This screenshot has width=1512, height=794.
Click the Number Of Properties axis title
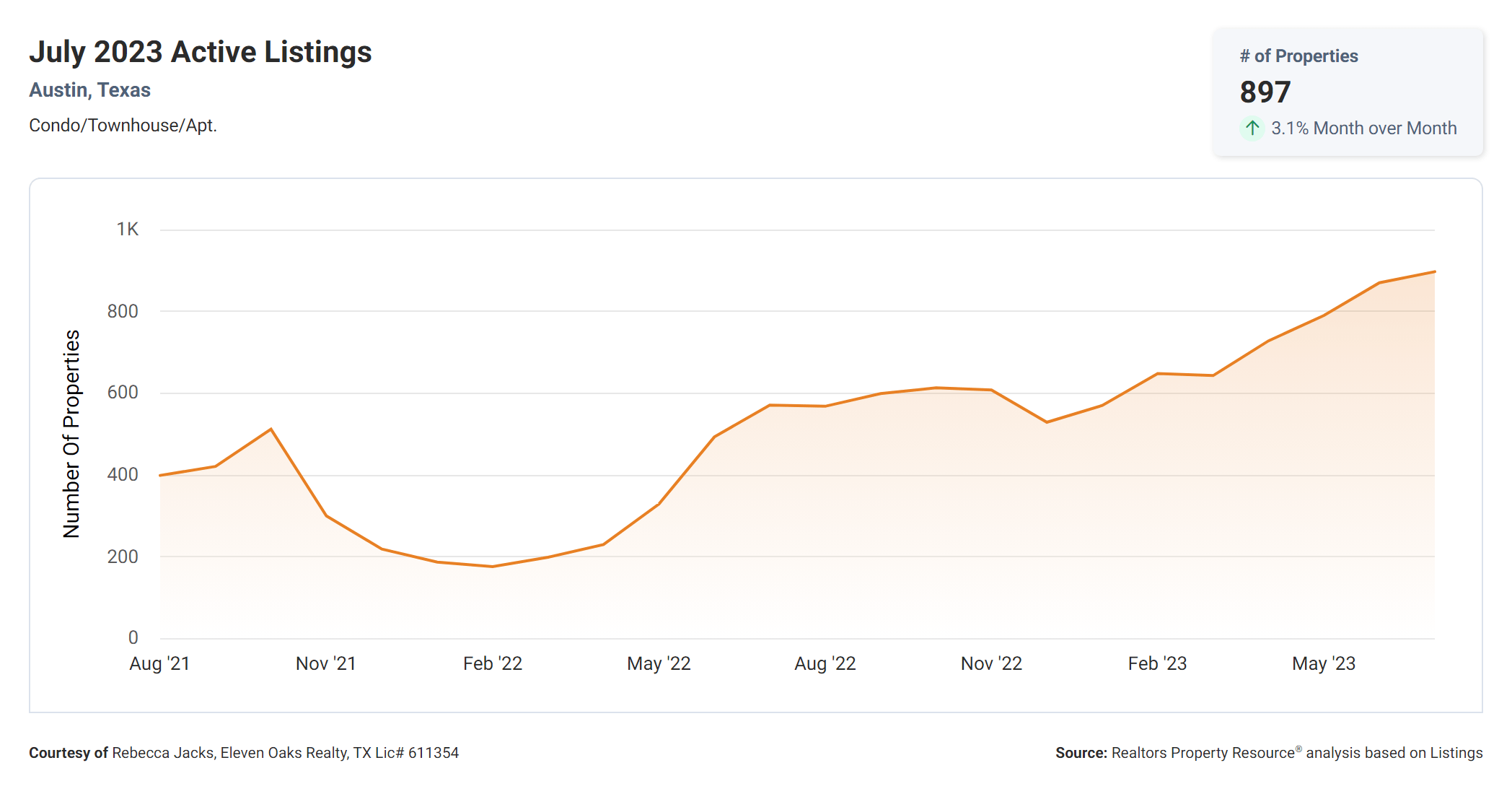[x=71, y=434]
